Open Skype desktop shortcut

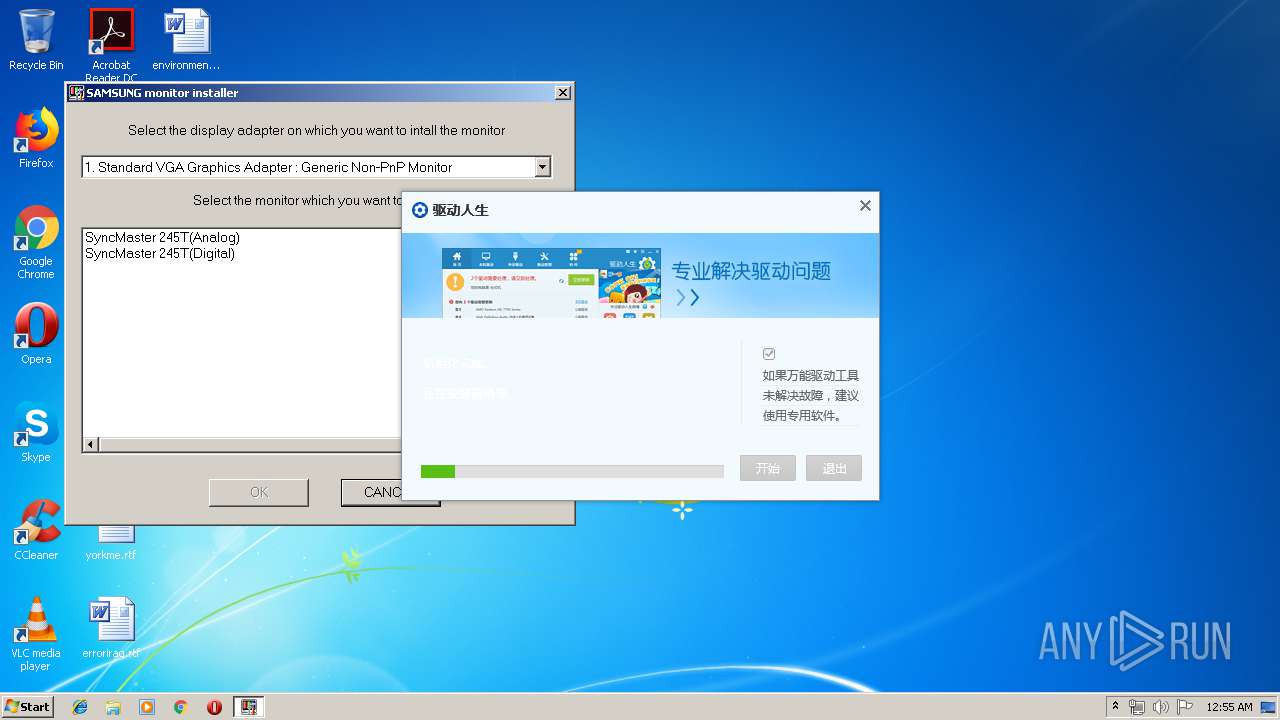[36, 432]
